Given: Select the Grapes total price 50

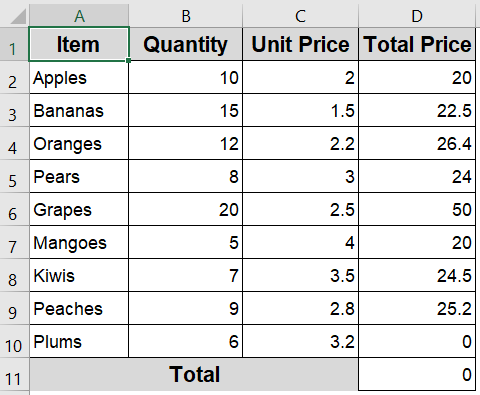Looking at the screenshot, I should (417, 209).
